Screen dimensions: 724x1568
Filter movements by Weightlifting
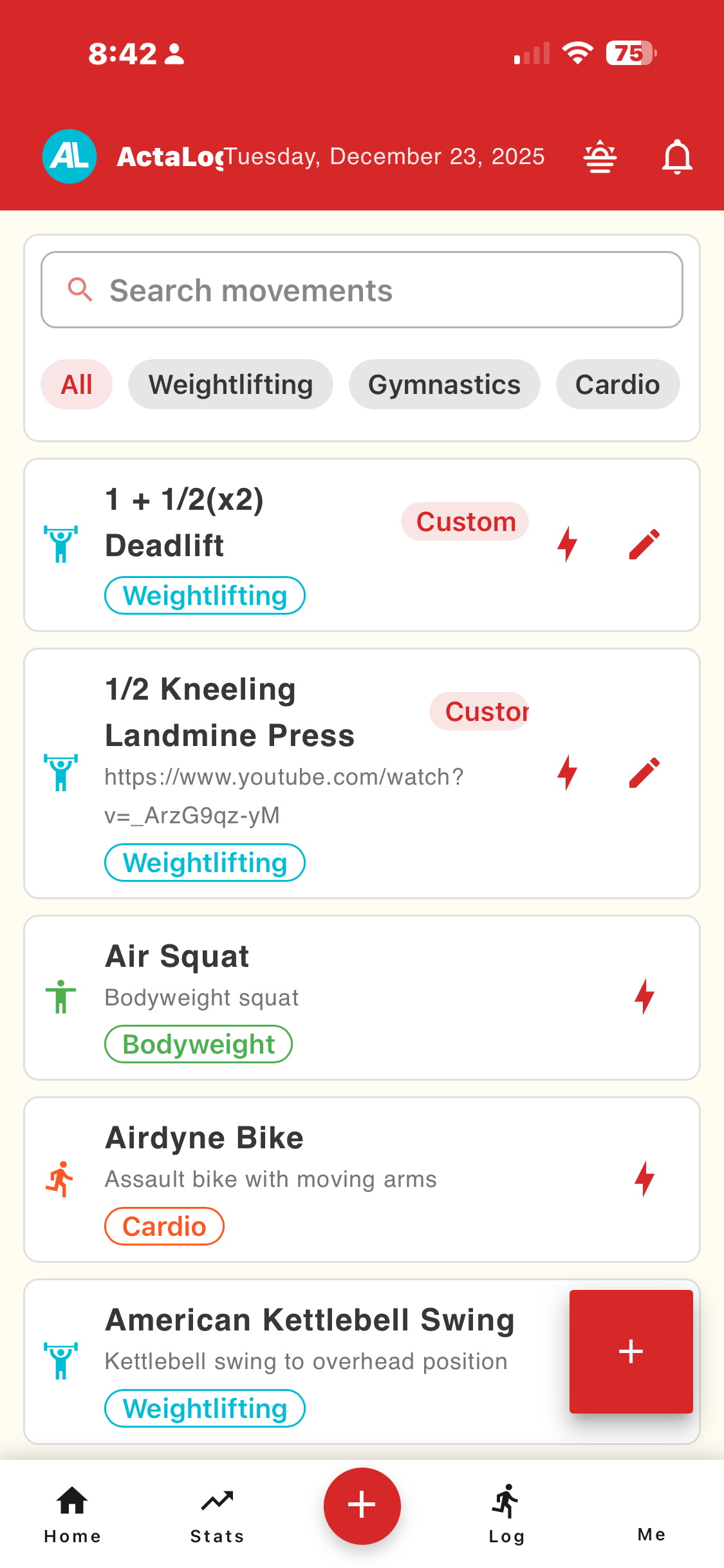click(230, 384)
